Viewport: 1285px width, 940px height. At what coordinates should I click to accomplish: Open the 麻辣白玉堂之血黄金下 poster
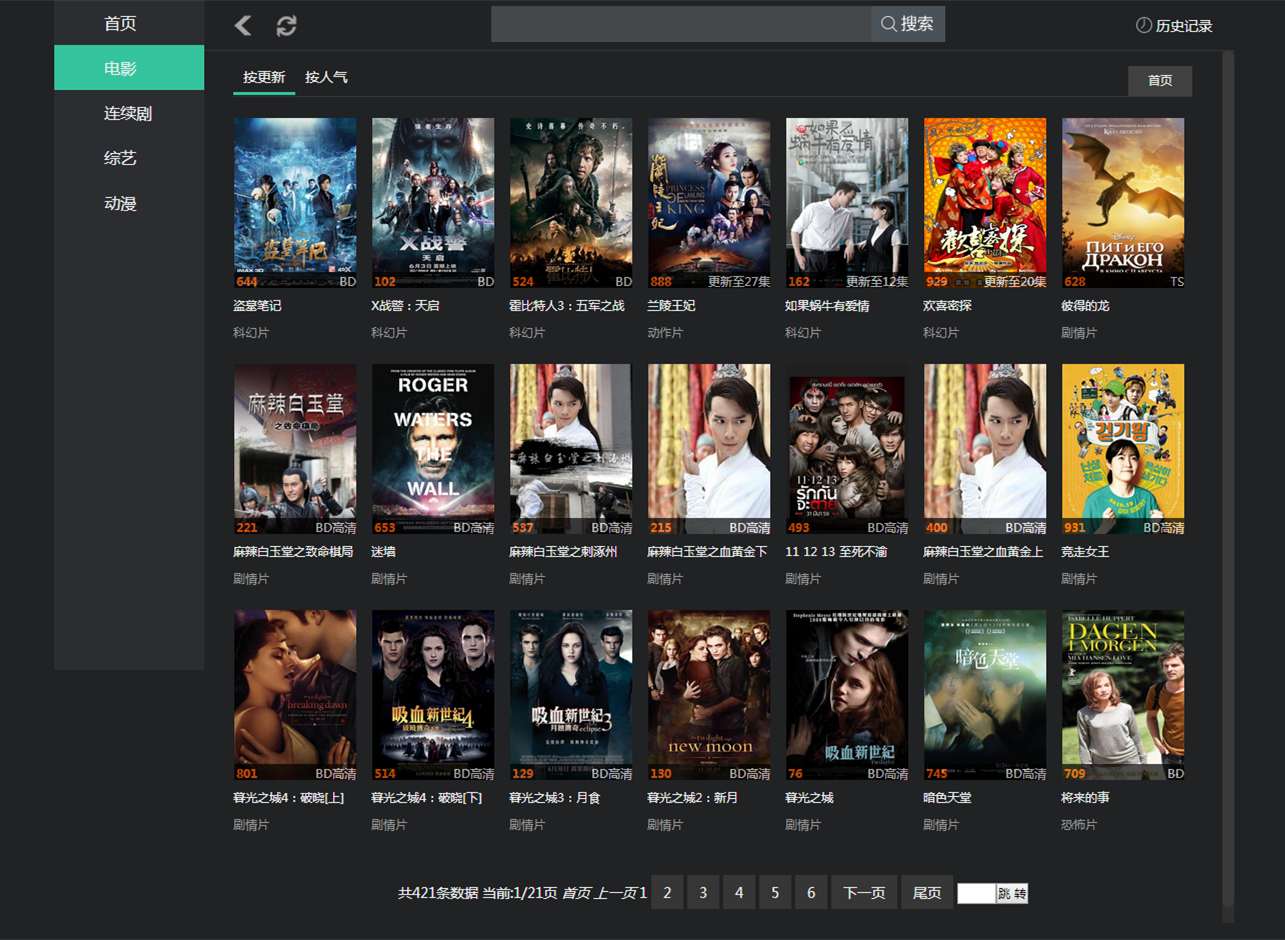[x=709, y=449]
